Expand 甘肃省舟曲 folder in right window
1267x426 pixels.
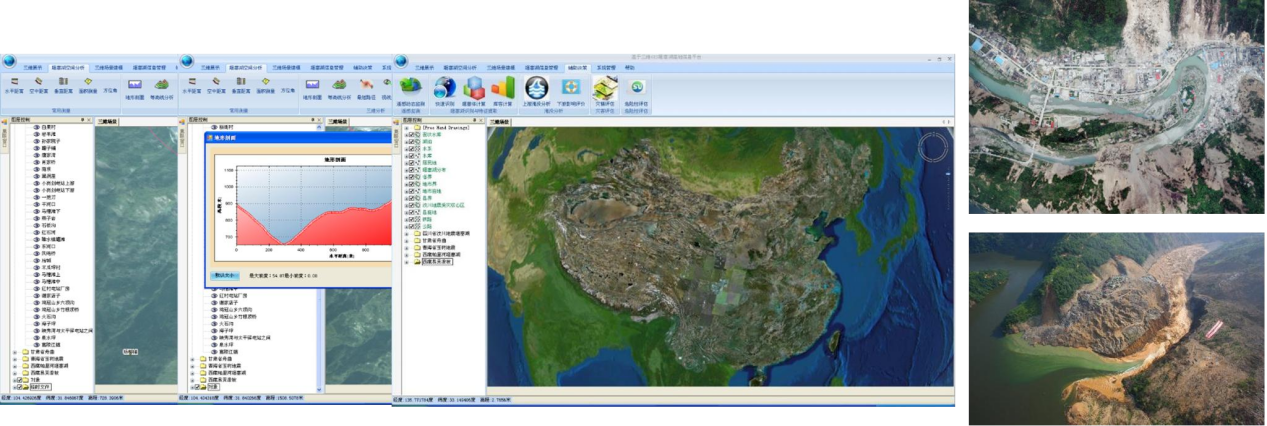click(406, 240)
